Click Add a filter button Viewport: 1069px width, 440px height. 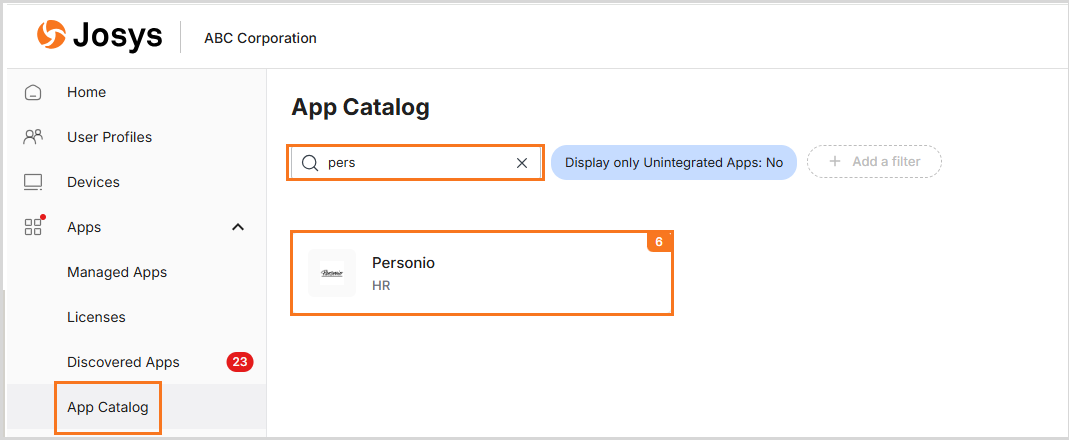tap(874, 162)
